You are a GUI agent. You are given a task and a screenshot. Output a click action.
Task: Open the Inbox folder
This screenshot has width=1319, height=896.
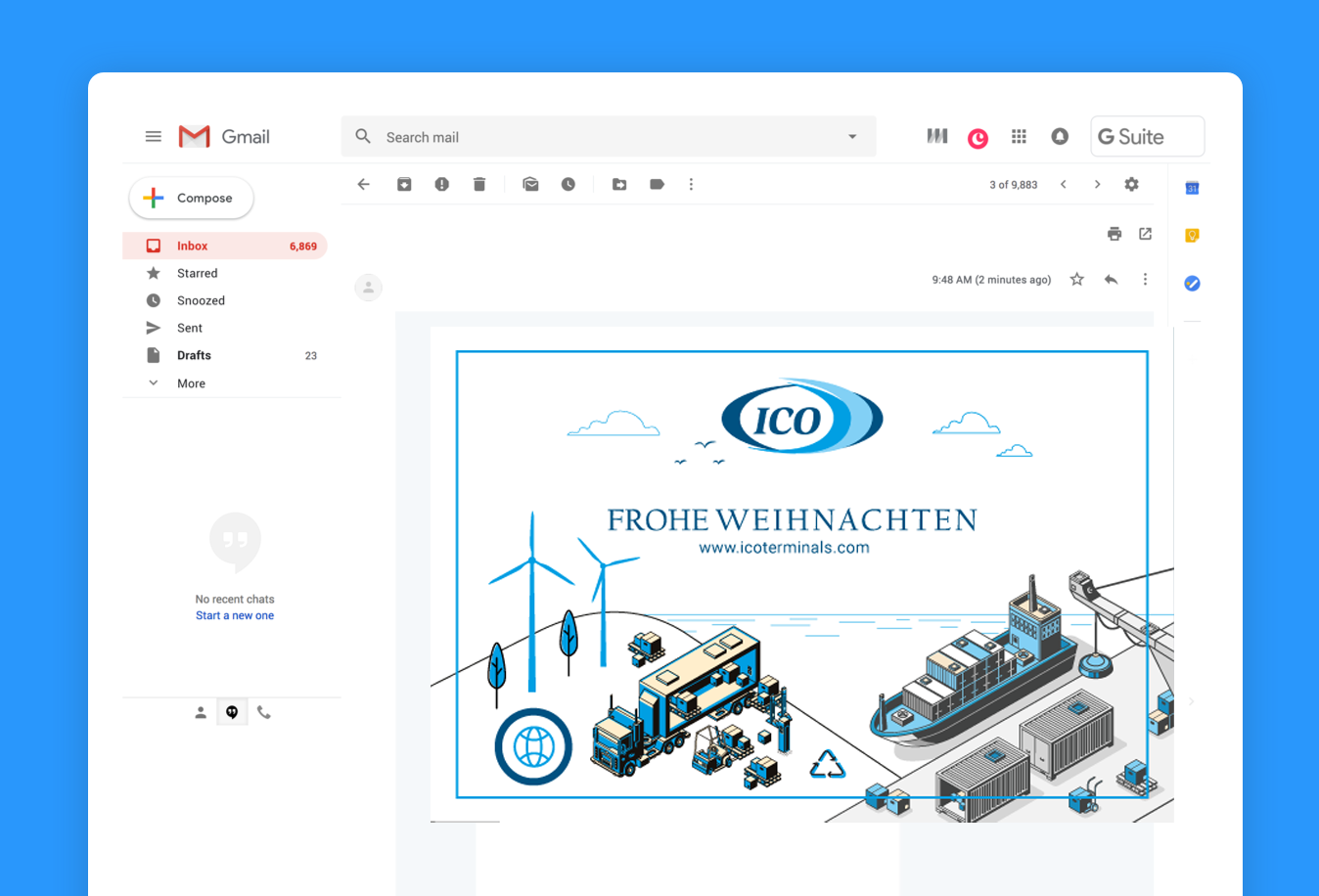(x=225, y=246)
